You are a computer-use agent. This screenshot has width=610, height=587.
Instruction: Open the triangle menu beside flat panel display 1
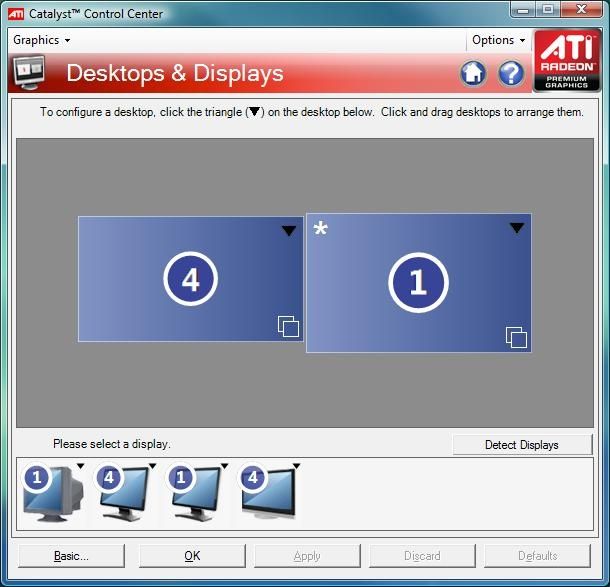tap(224, 466)
